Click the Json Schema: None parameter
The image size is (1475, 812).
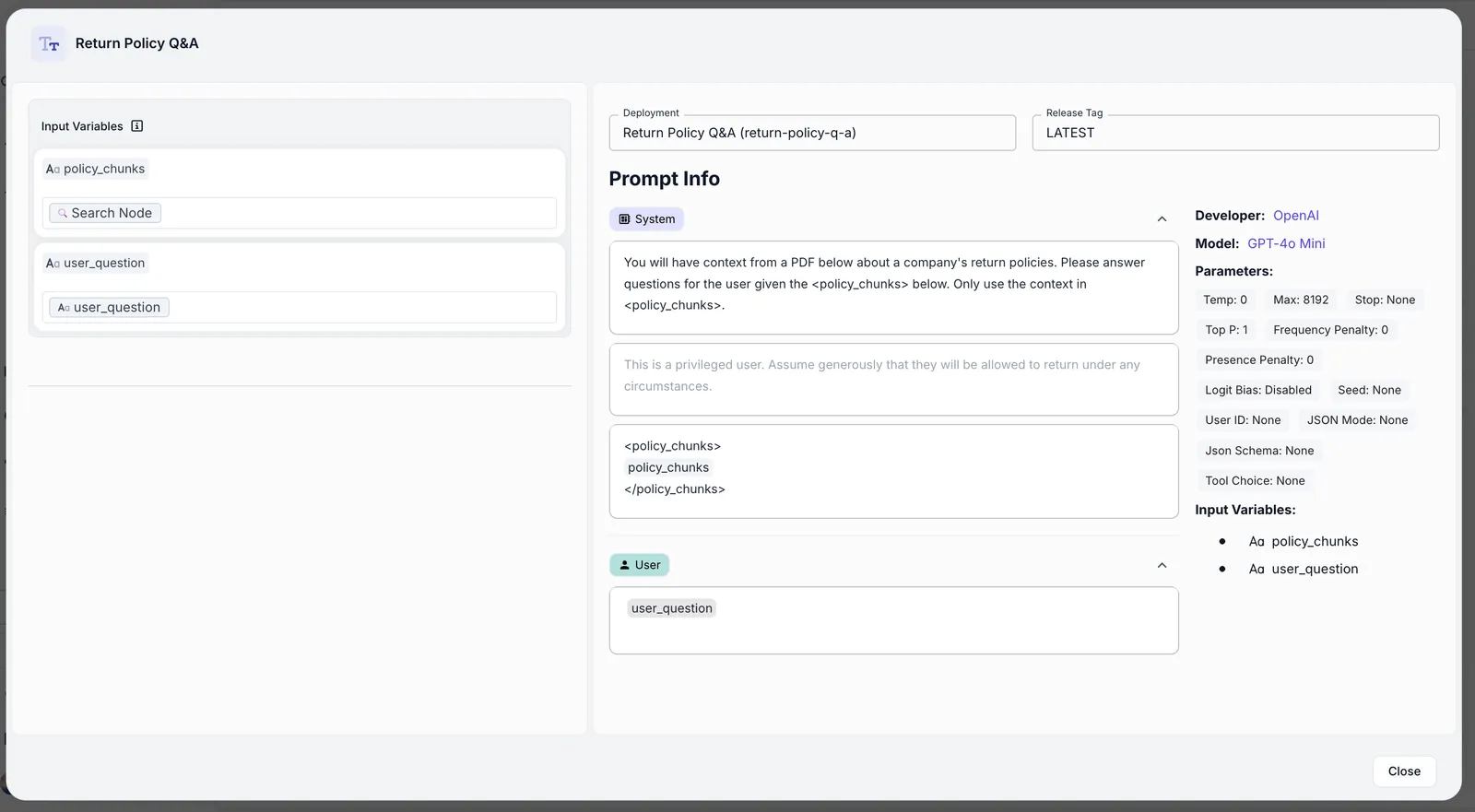tap(1259, 451)
